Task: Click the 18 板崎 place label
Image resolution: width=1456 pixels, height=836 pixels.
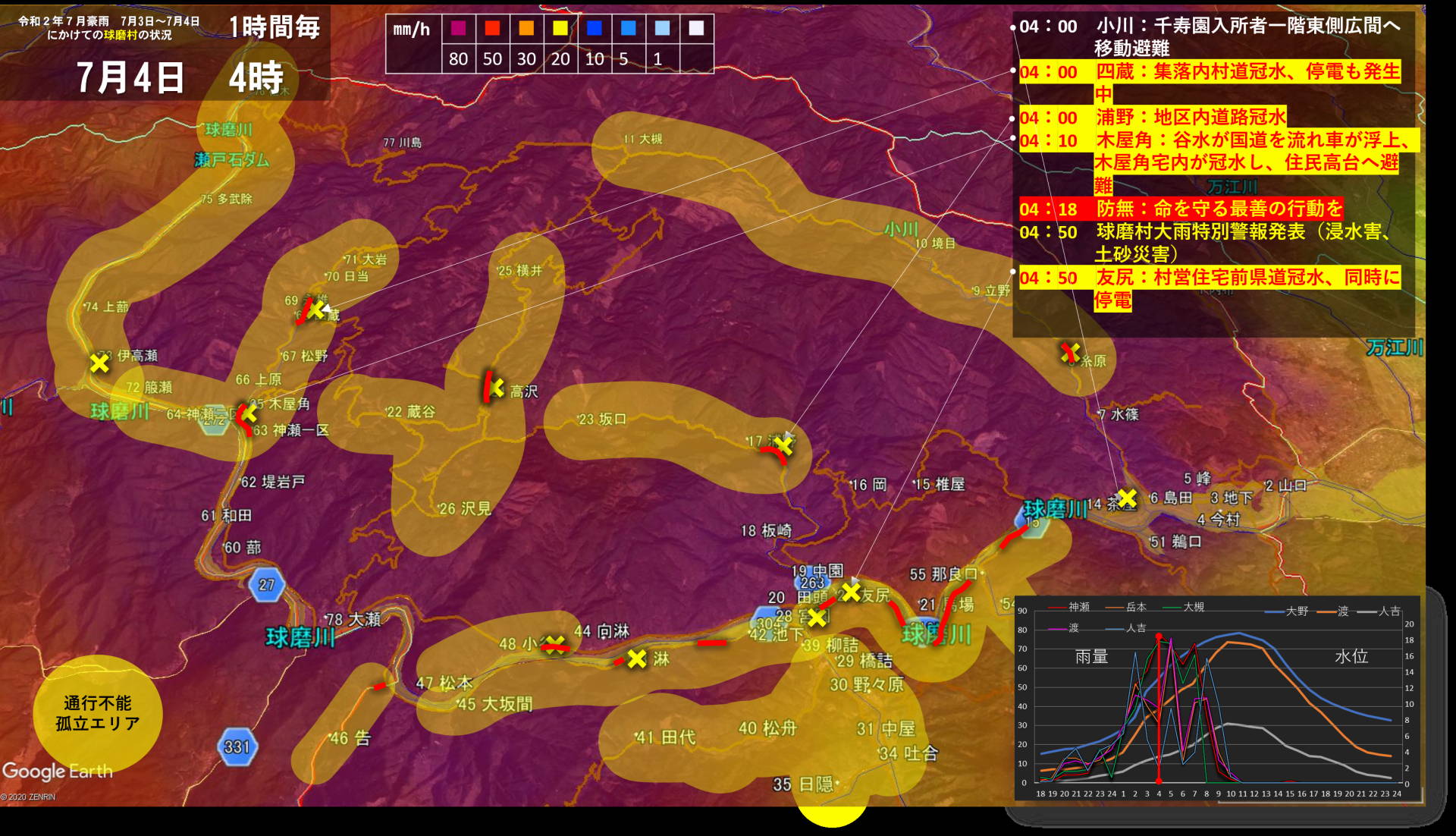Action: (767, 531)
